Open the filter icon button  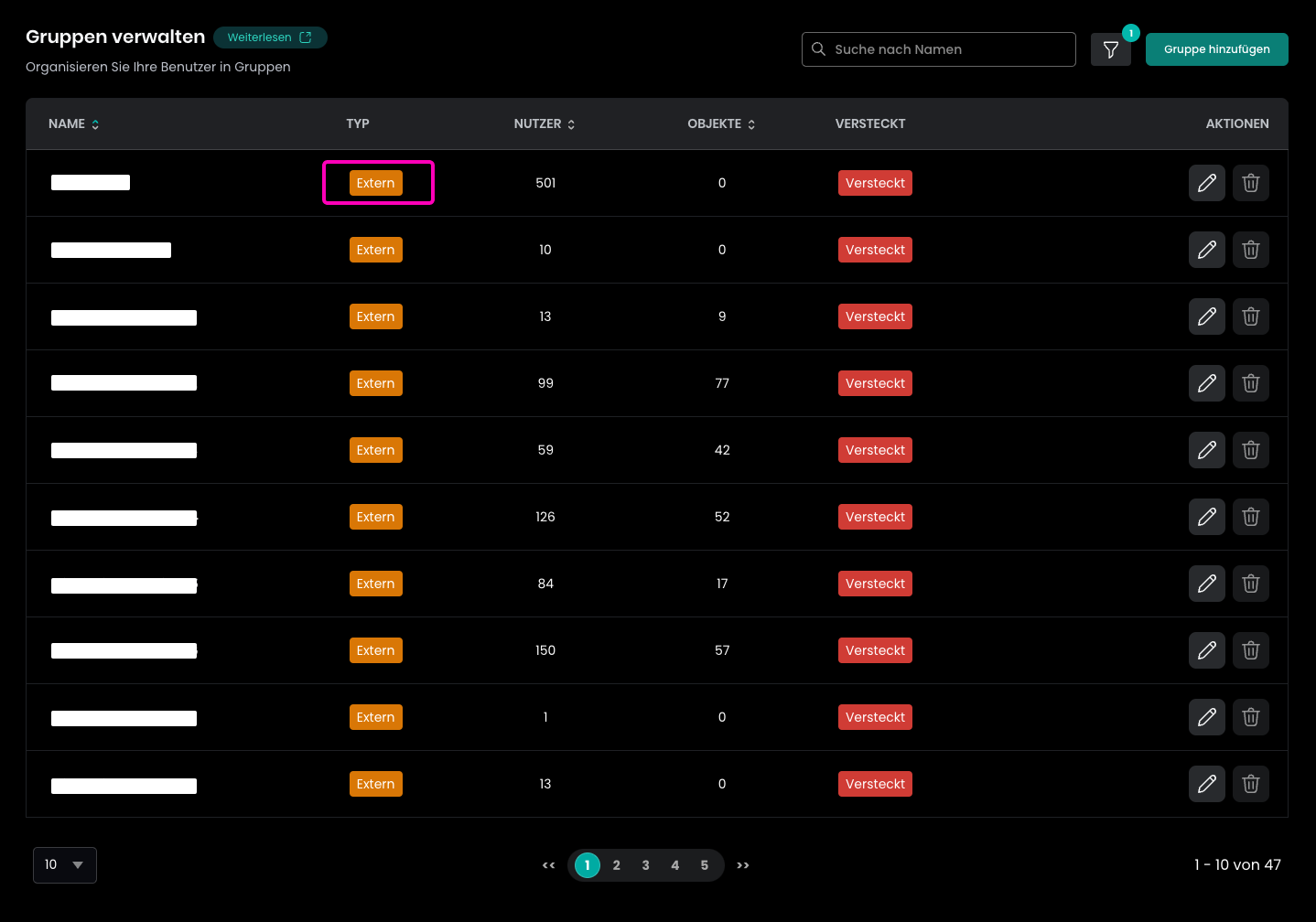pos(1110,49)
